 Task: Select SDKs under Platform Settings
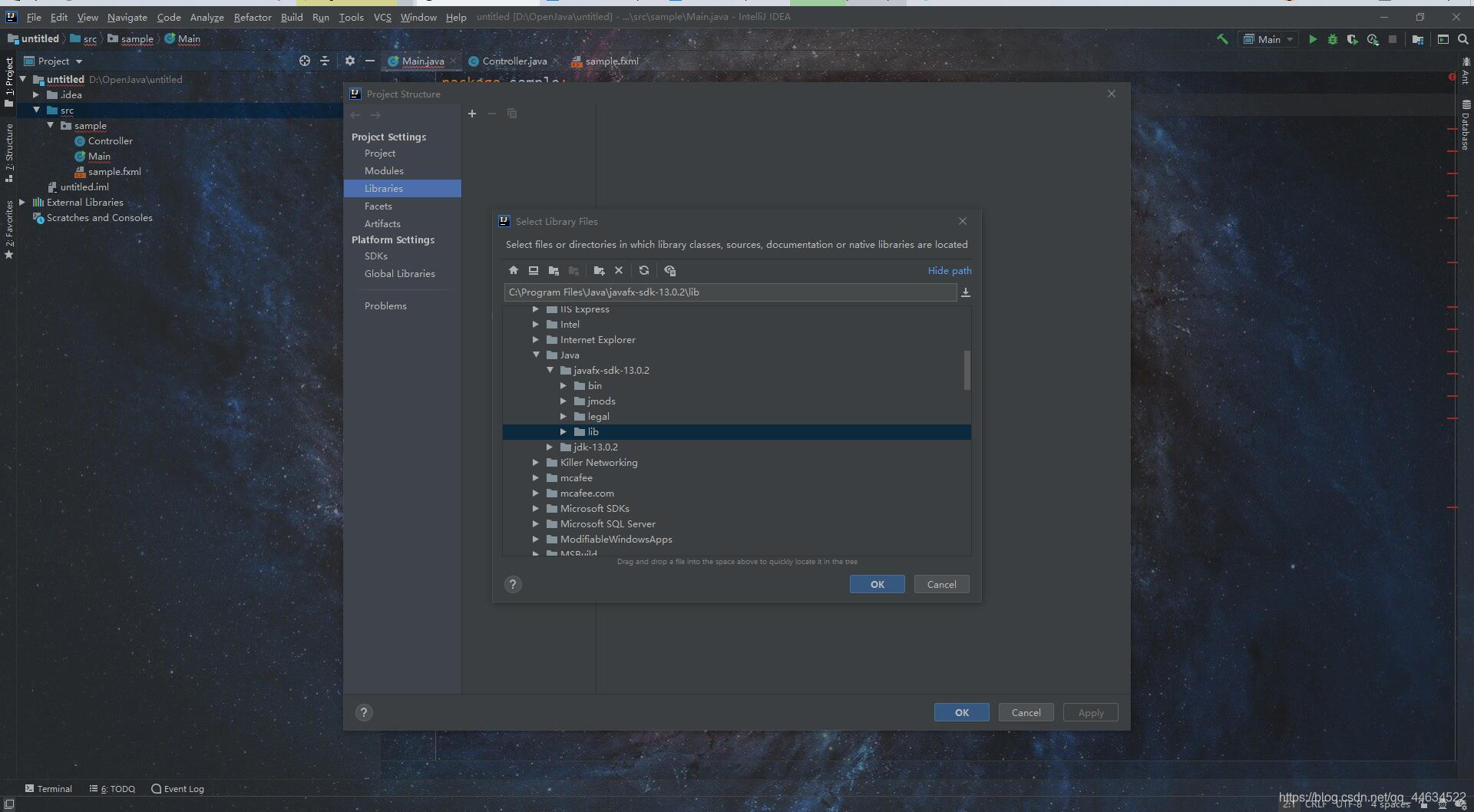click(376, 256)
